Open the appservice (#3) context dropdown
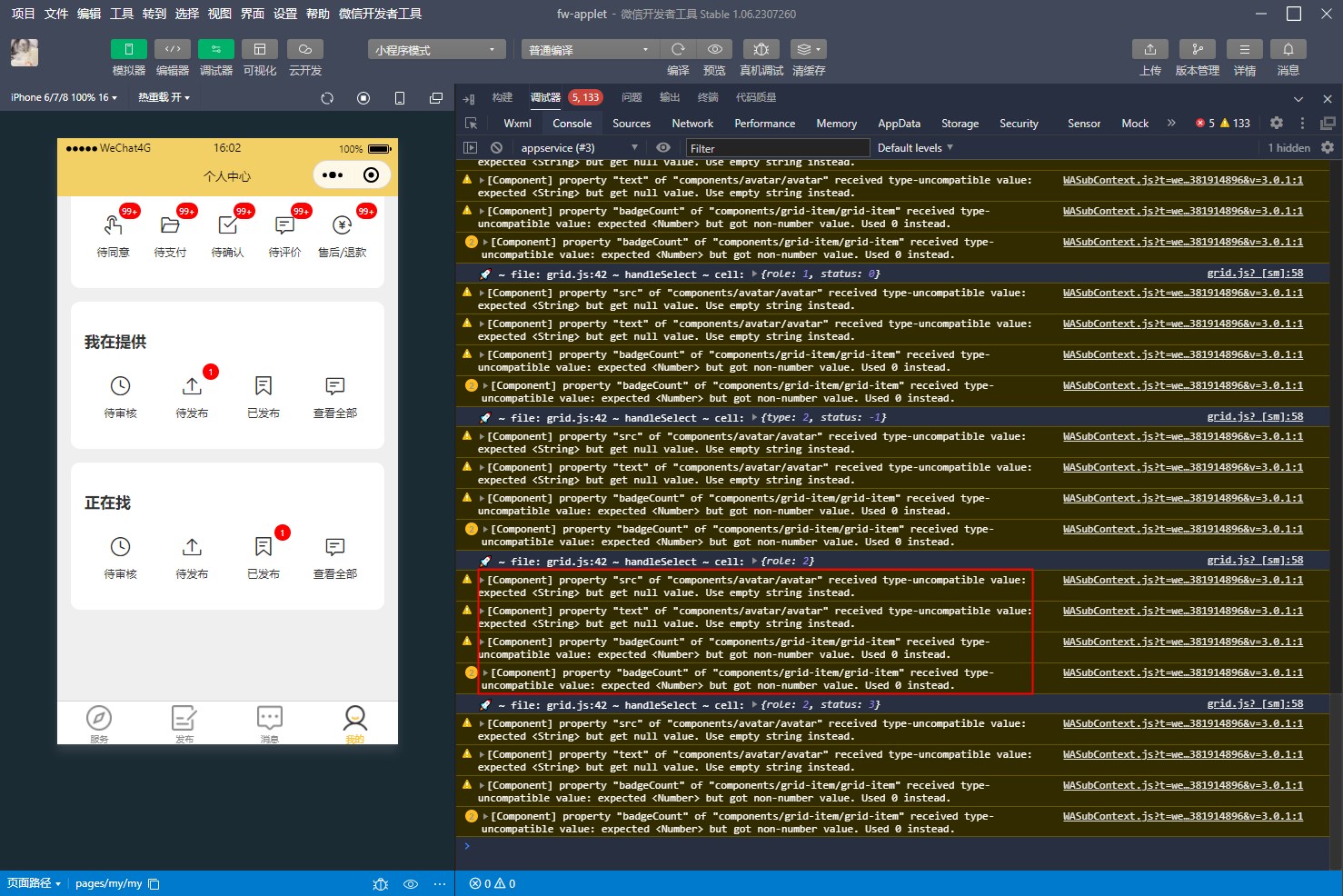This screenshot has width=1343, height=896. pos(579,147)
